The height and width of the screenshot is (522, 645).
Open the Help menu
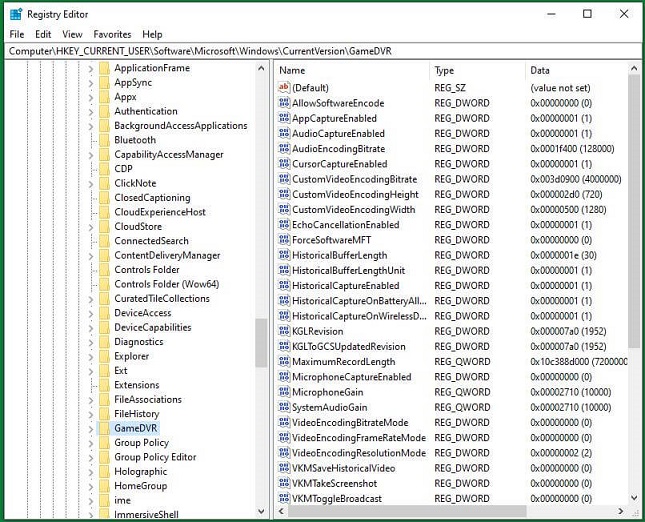(152, 34)
